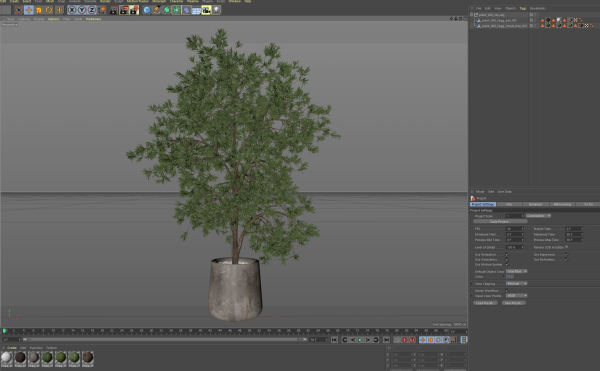Viewport: 600px width, 371px height.
Task: Open the spline pen tool icon
Action: click(x=157, y=10)
